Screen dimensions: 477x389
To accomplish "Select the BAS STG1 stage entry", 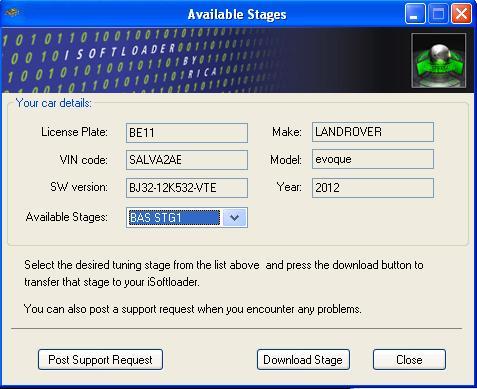I will pos(174,218).
